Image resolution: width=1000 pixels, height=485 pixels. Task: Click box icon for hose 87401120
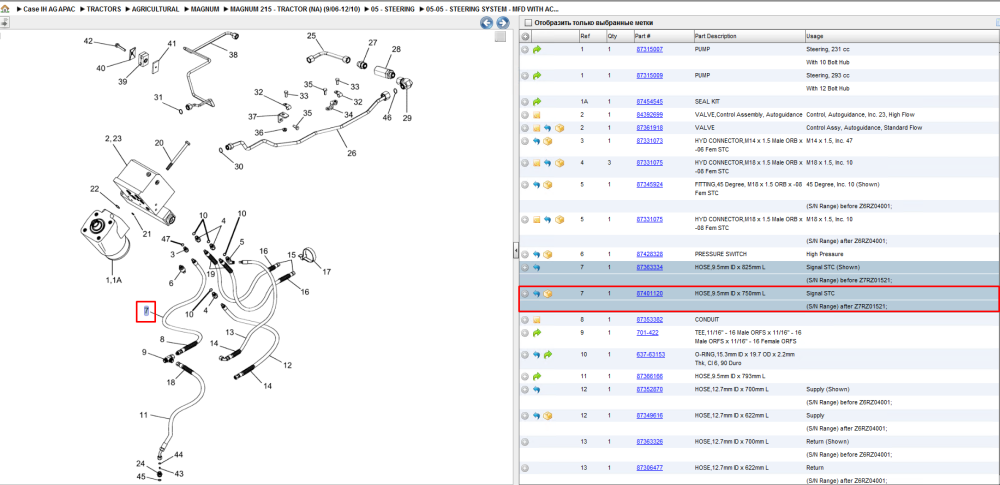click(x=547, y=294)
